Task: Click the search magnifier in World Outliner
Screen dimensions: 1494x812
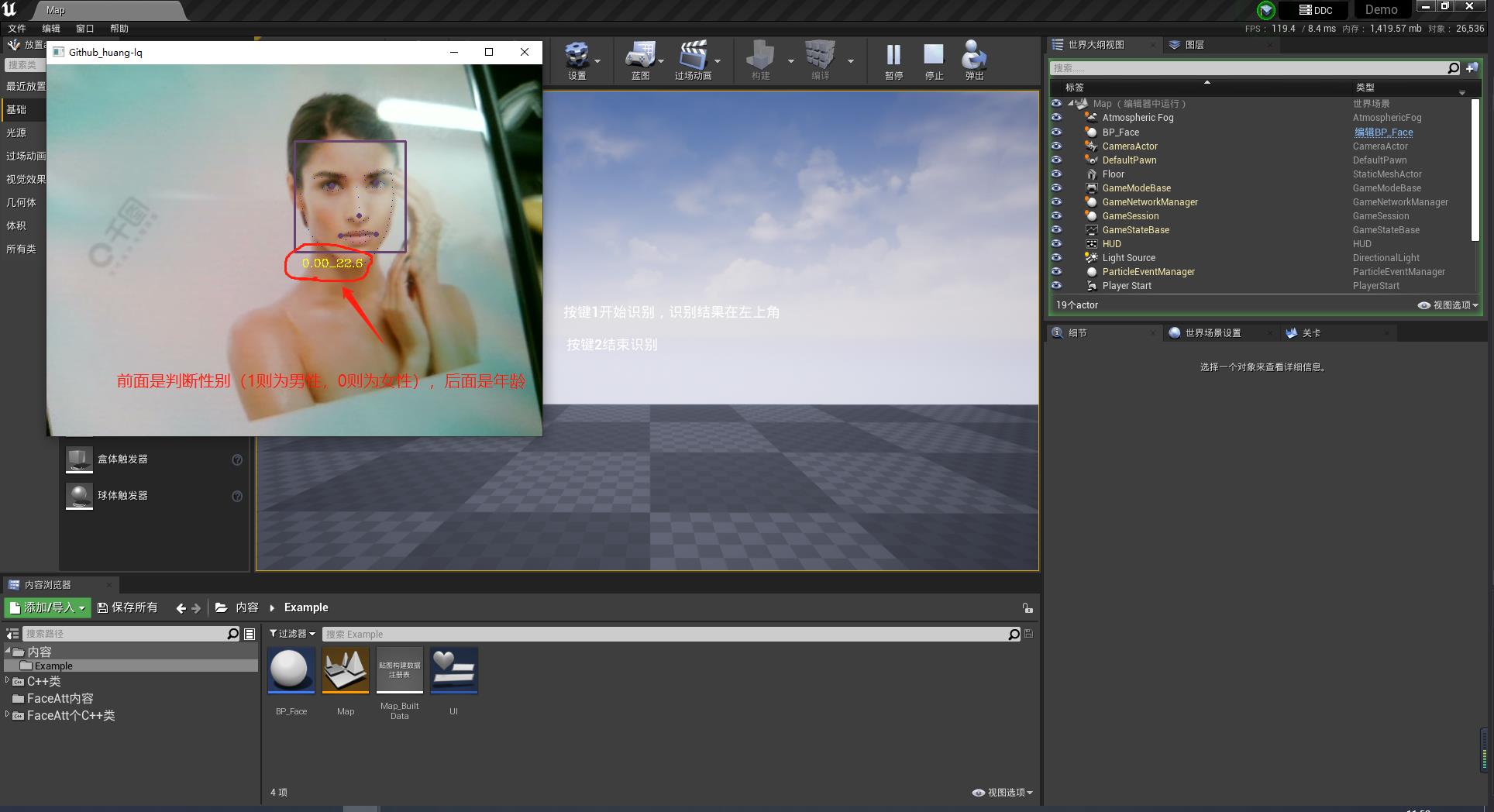Action: click(x=1453, y=67)
